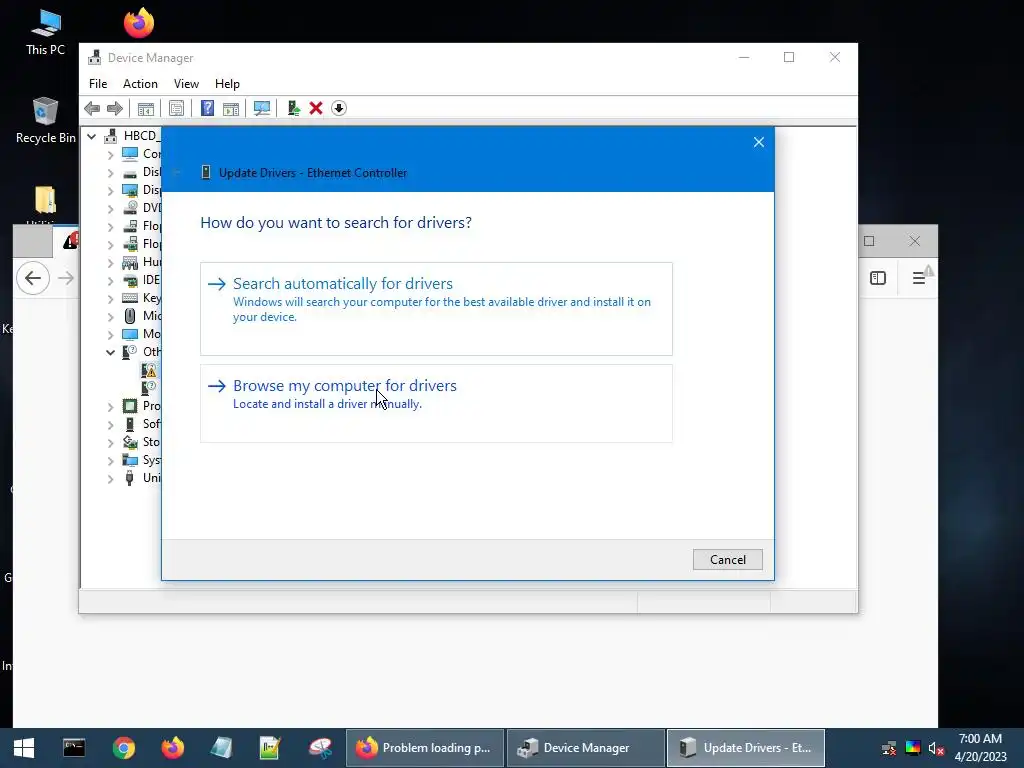
Task: Collapse the HBCD root computer node
Action: tap(92, 136)
